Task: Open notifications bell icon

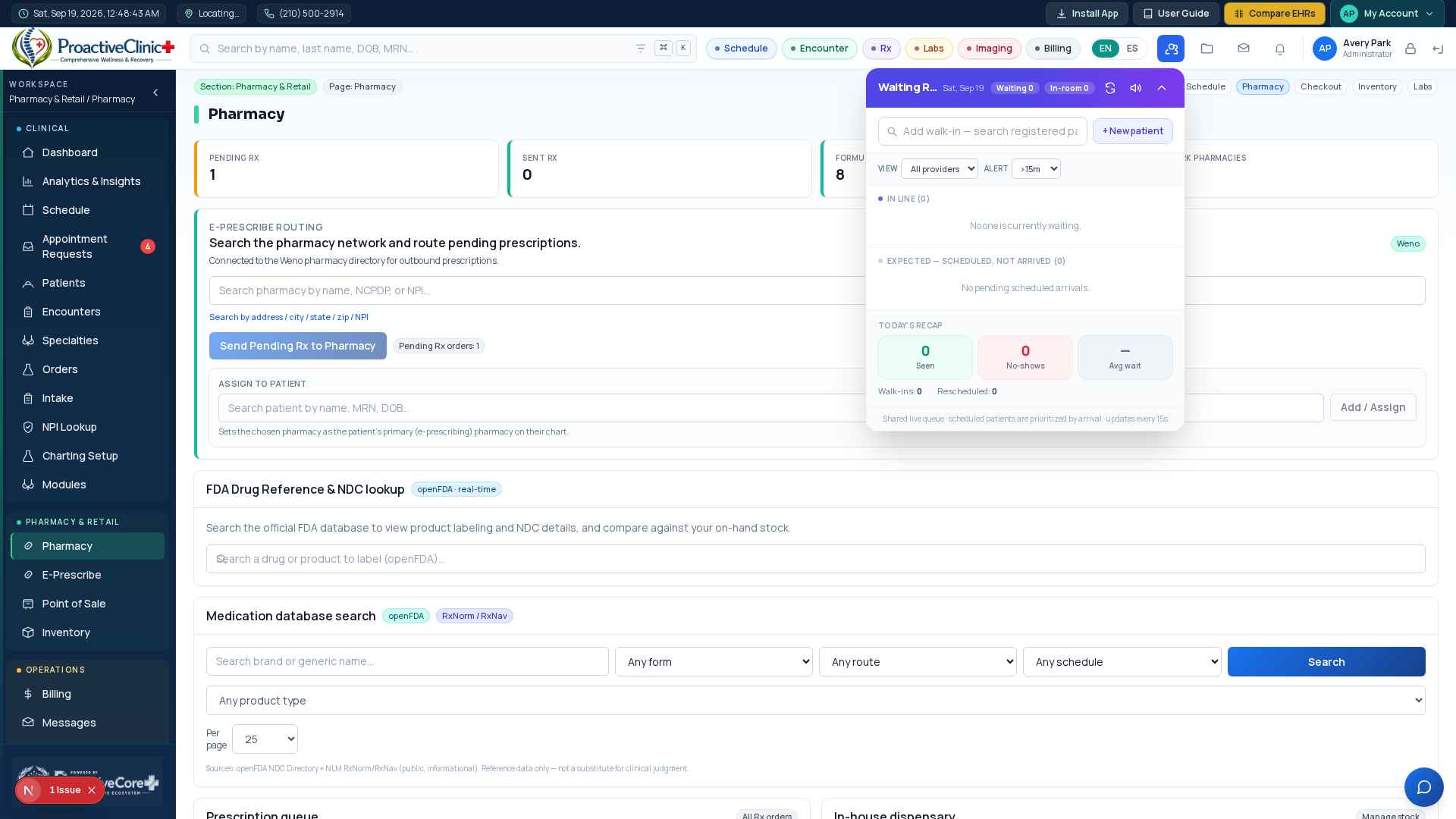Action: coord(1280,49)
